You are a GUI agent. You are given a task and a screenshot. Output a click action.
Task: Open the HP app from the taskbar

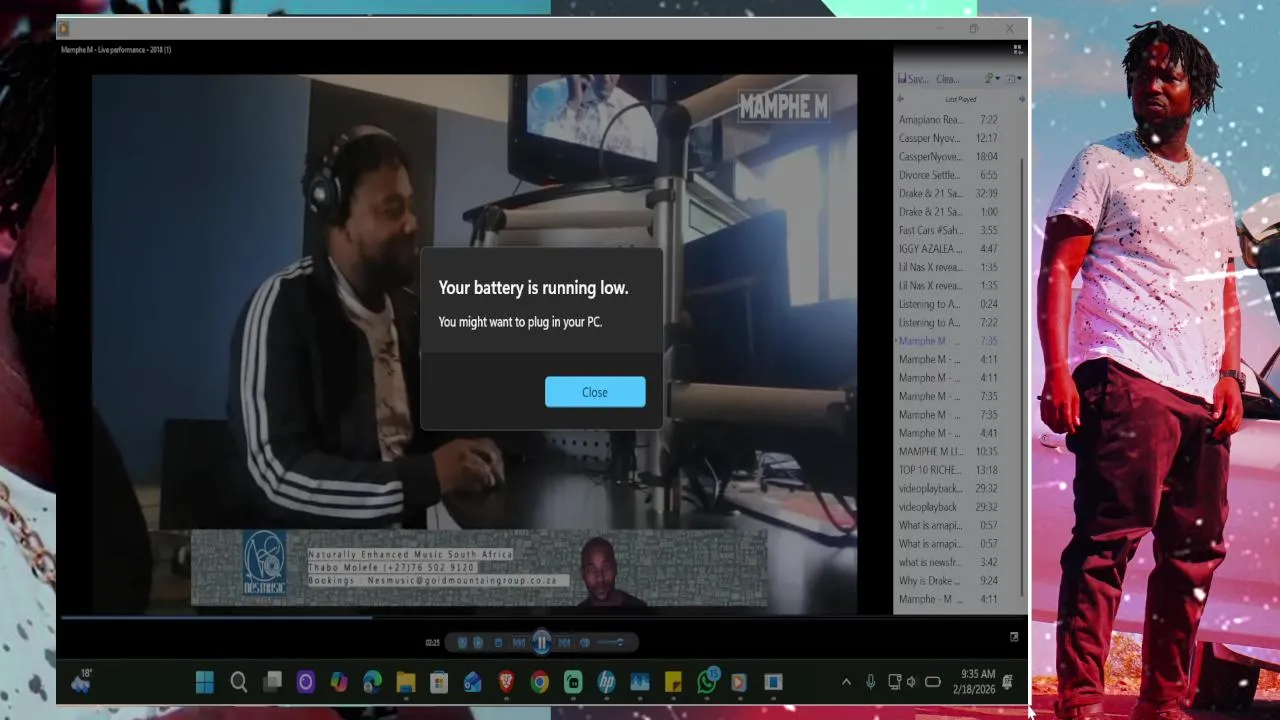[606, 682]
